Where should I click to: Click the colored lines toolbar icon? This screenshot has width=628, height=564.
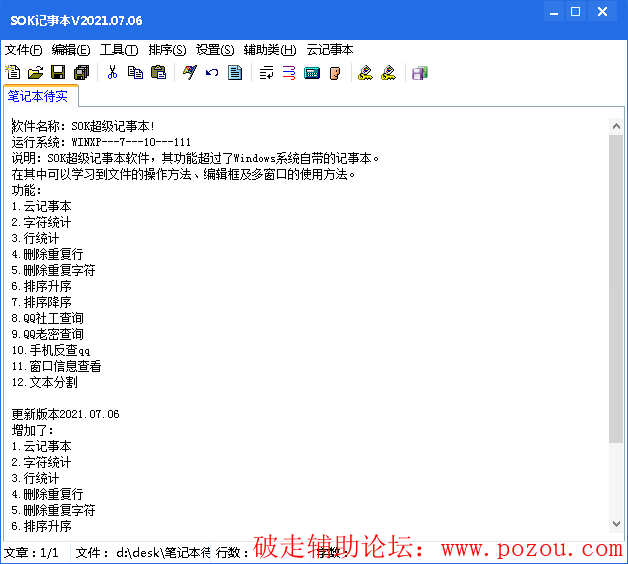click(x=289, y=73)
